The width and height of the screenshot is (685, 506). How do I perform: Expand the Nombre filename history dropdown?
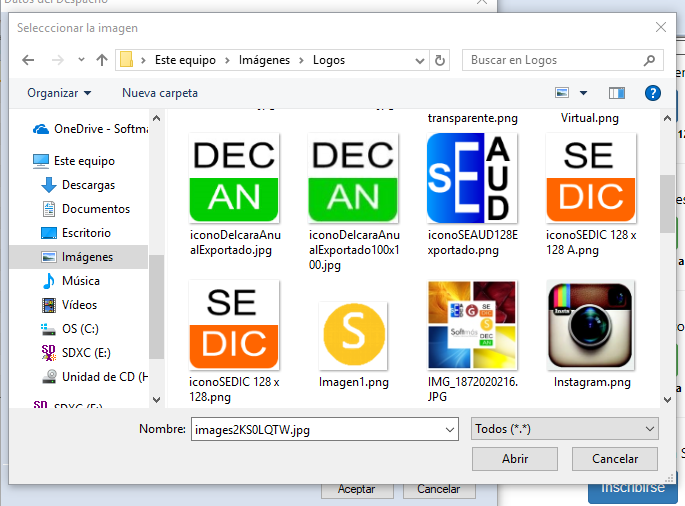449,429
